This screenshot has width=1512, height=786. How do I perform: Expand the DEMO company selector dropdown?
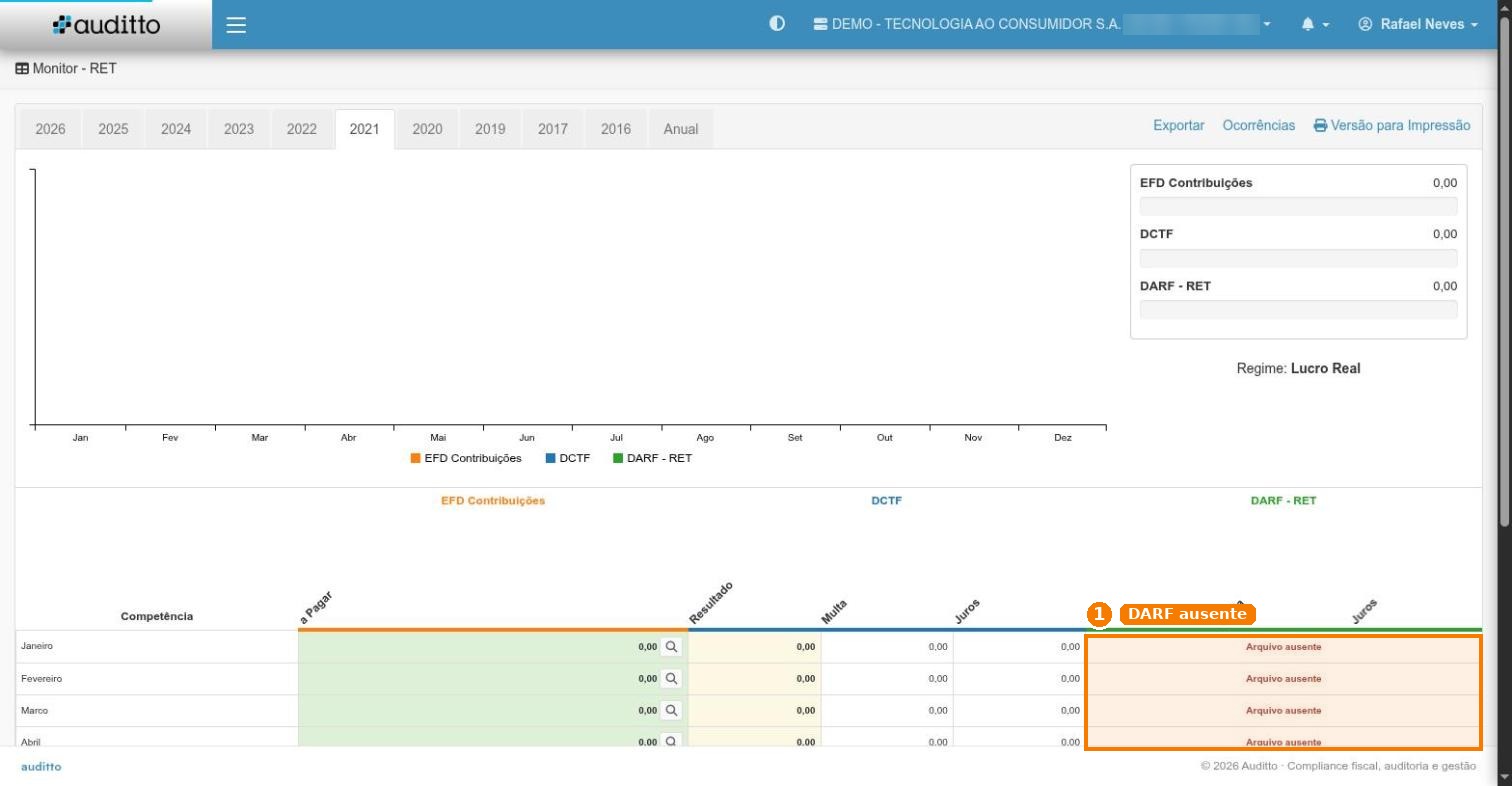[x=1042, y=24]
